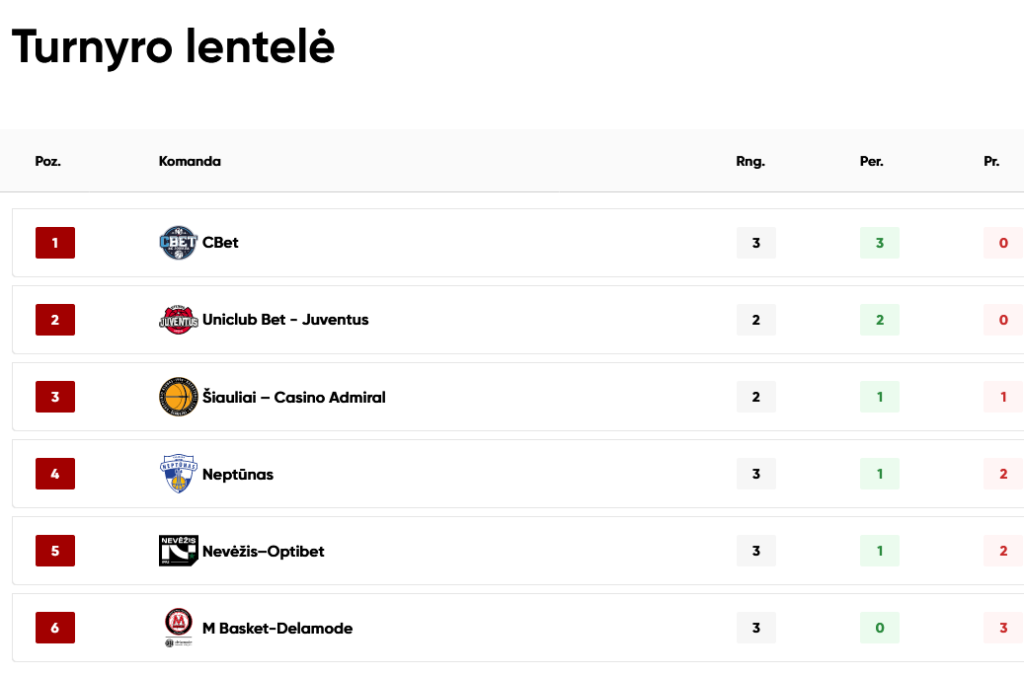Select the Šiauliai basketball logo icon
The height and width of the screenshot is (677, 1024).
click(x=178, y=396)
